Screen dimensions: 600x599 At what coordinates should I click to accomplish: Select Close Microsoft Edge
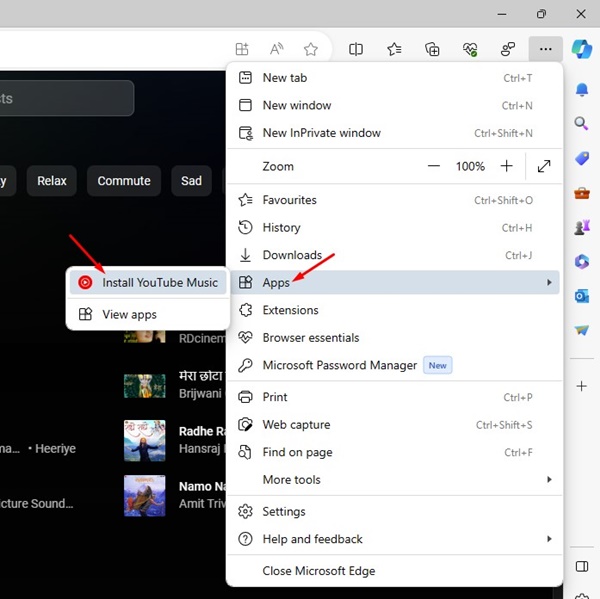[x=395, y=571]
